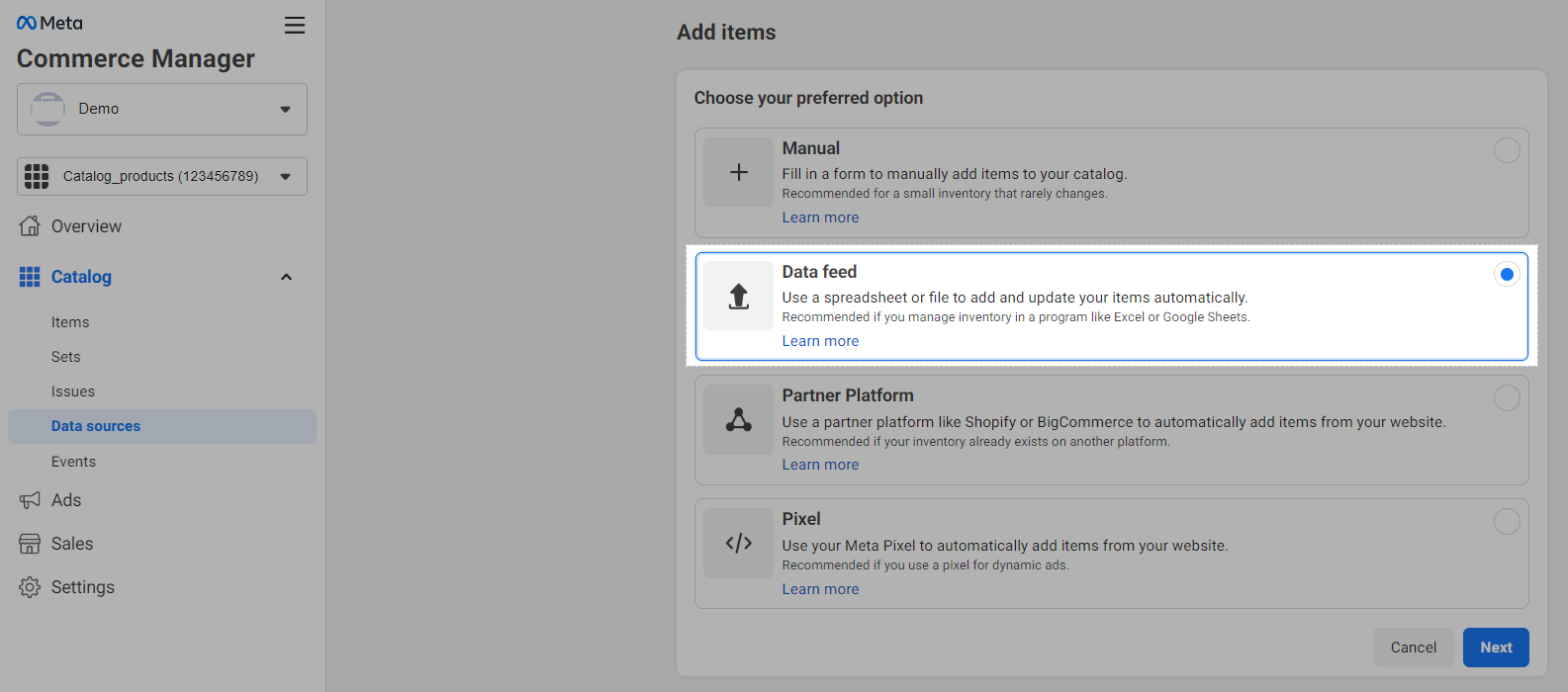Open Settings via the gear icon

tap(30, 587)
